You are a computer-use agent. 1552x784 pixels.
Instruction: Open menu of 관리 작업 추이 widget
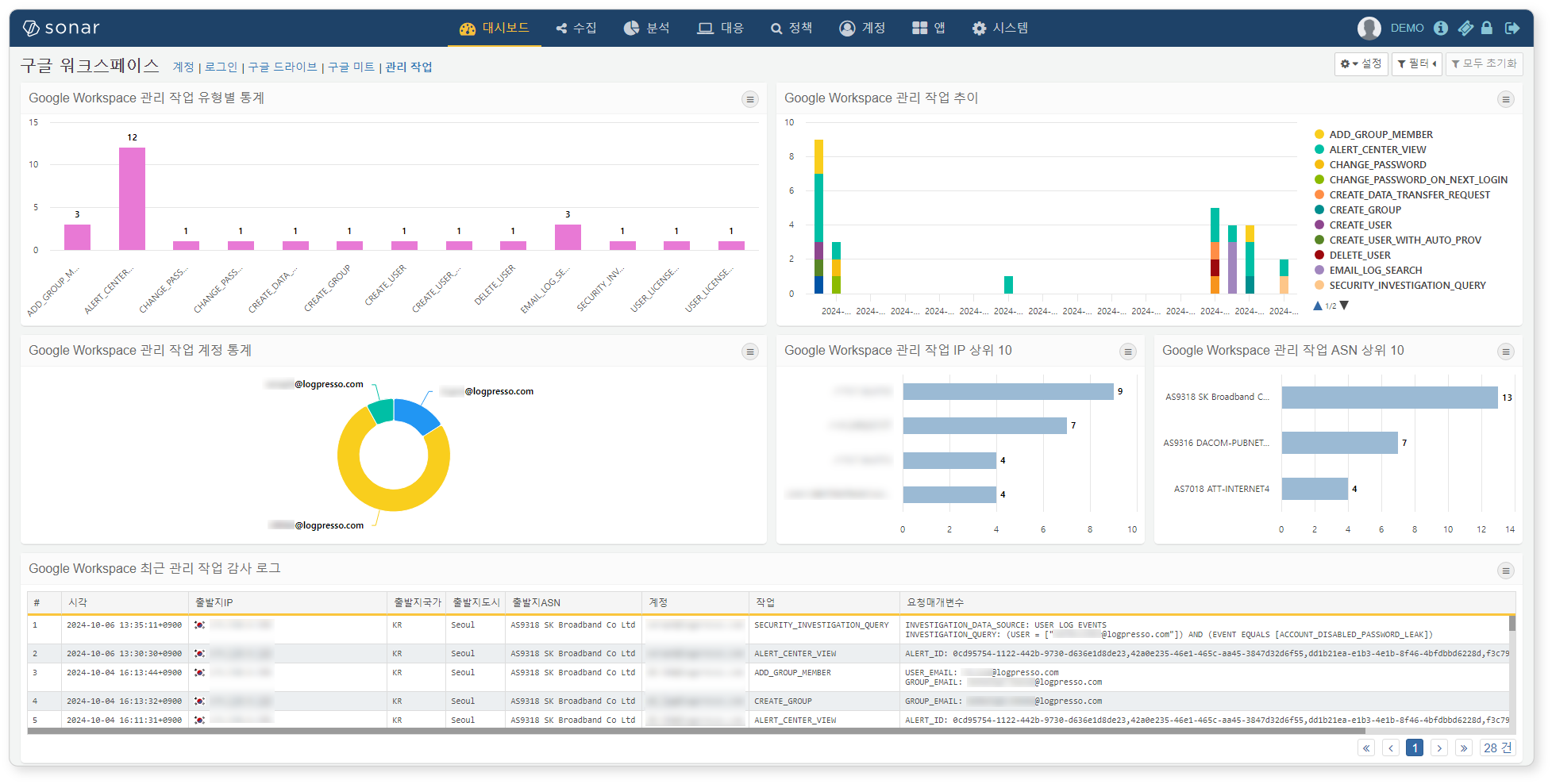click(1505, 99)
